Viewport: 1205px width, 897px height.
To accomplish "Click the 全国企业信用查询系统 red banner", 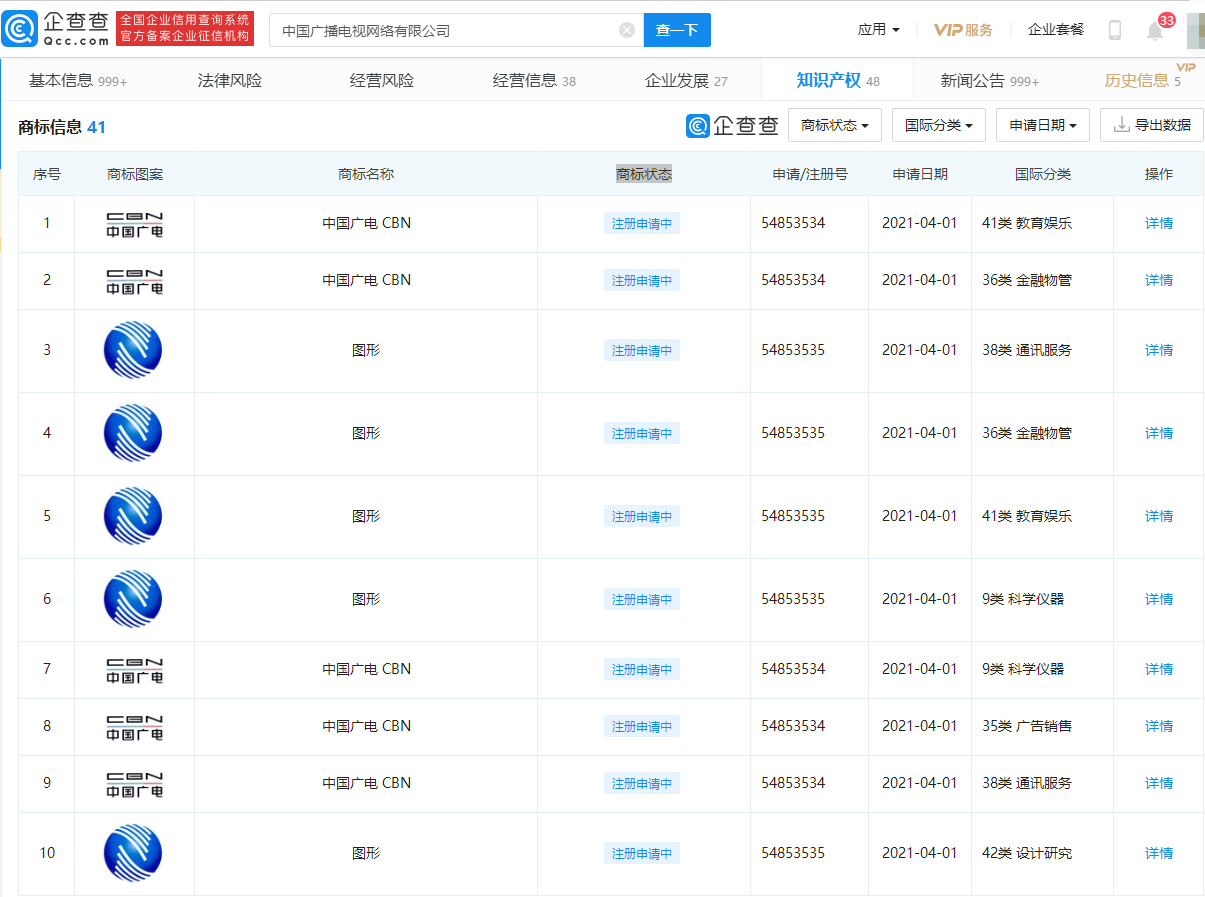I will tap(185, 29).
